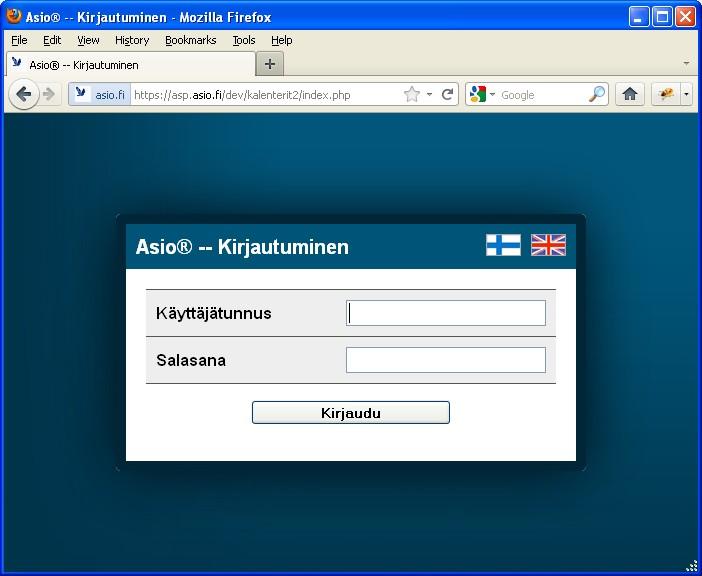
Task: Open the list-all-tabs dropdown
Action: [686, 64]
